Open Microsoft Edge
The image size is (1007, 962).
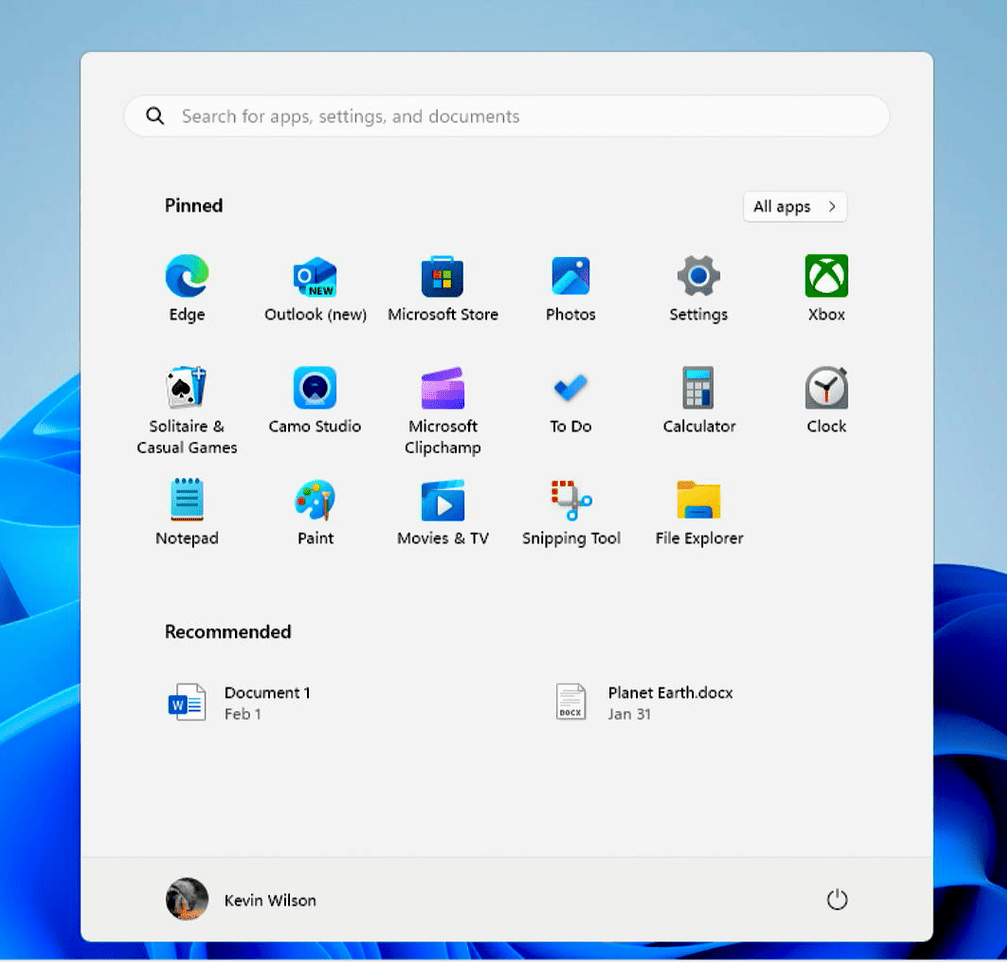186,277
